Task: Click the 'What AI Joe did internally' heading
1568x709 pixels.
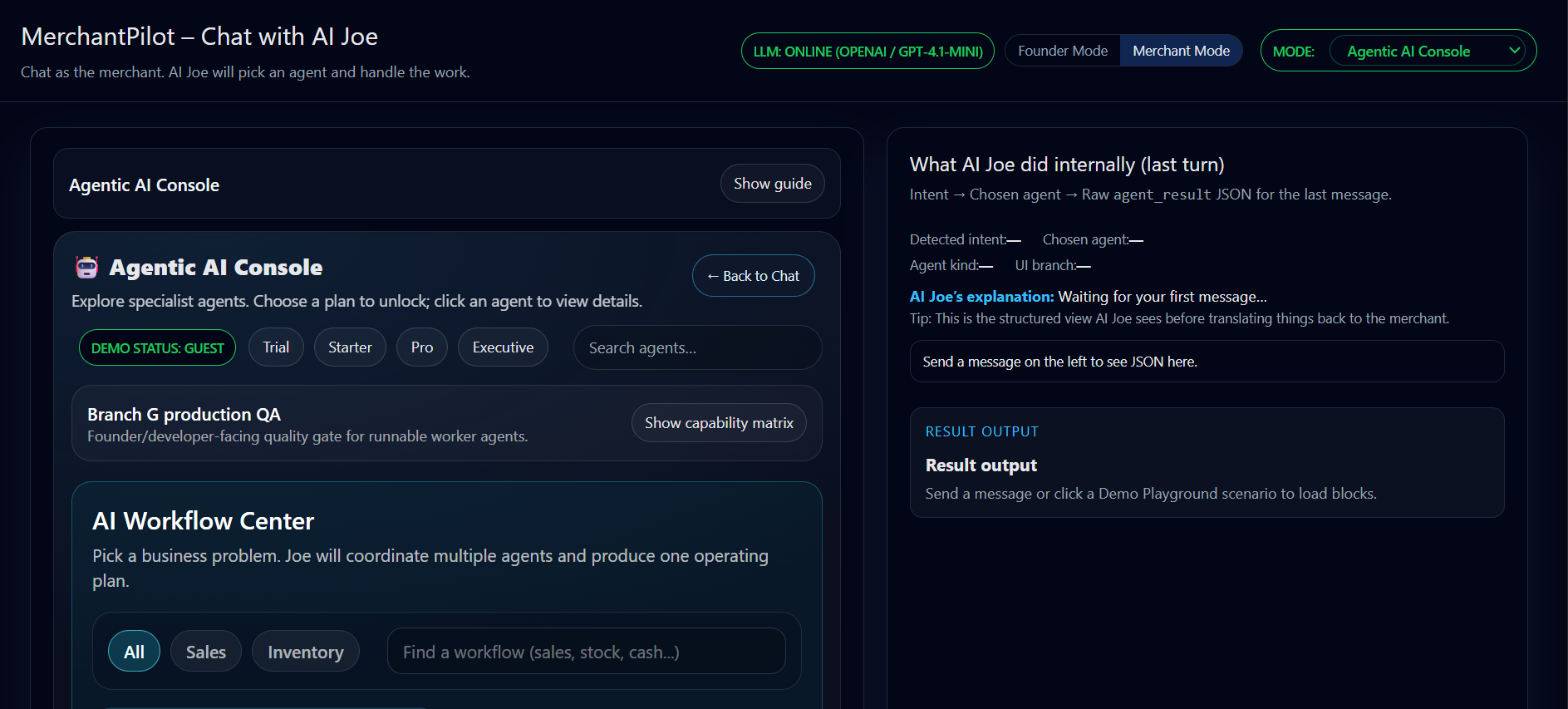Action: (x=1067, y=165)
